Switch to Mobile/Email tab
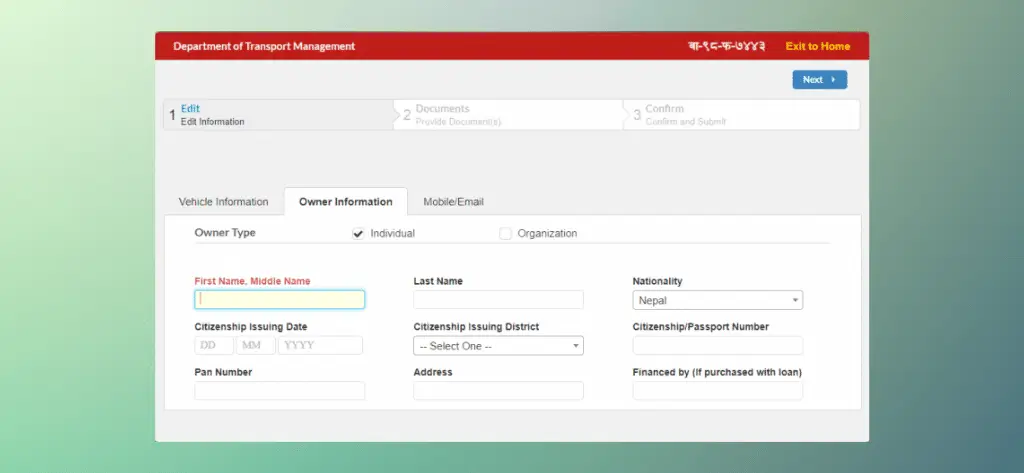Image resolution: width=1024 pixels, height=473 pixels. coord(453,202)
